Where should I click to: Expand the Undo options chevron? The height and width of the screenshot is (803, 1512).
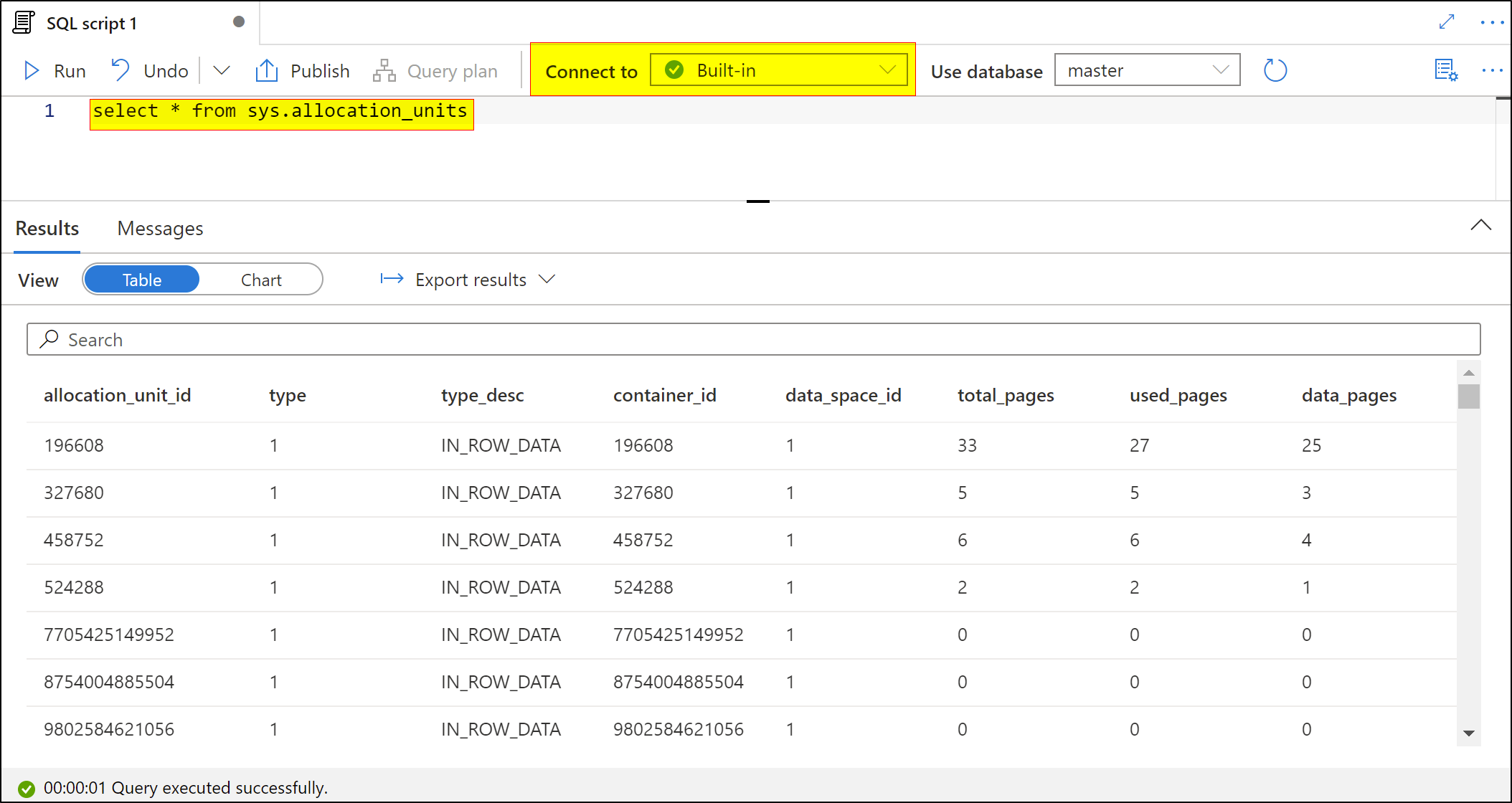point(222,70)
